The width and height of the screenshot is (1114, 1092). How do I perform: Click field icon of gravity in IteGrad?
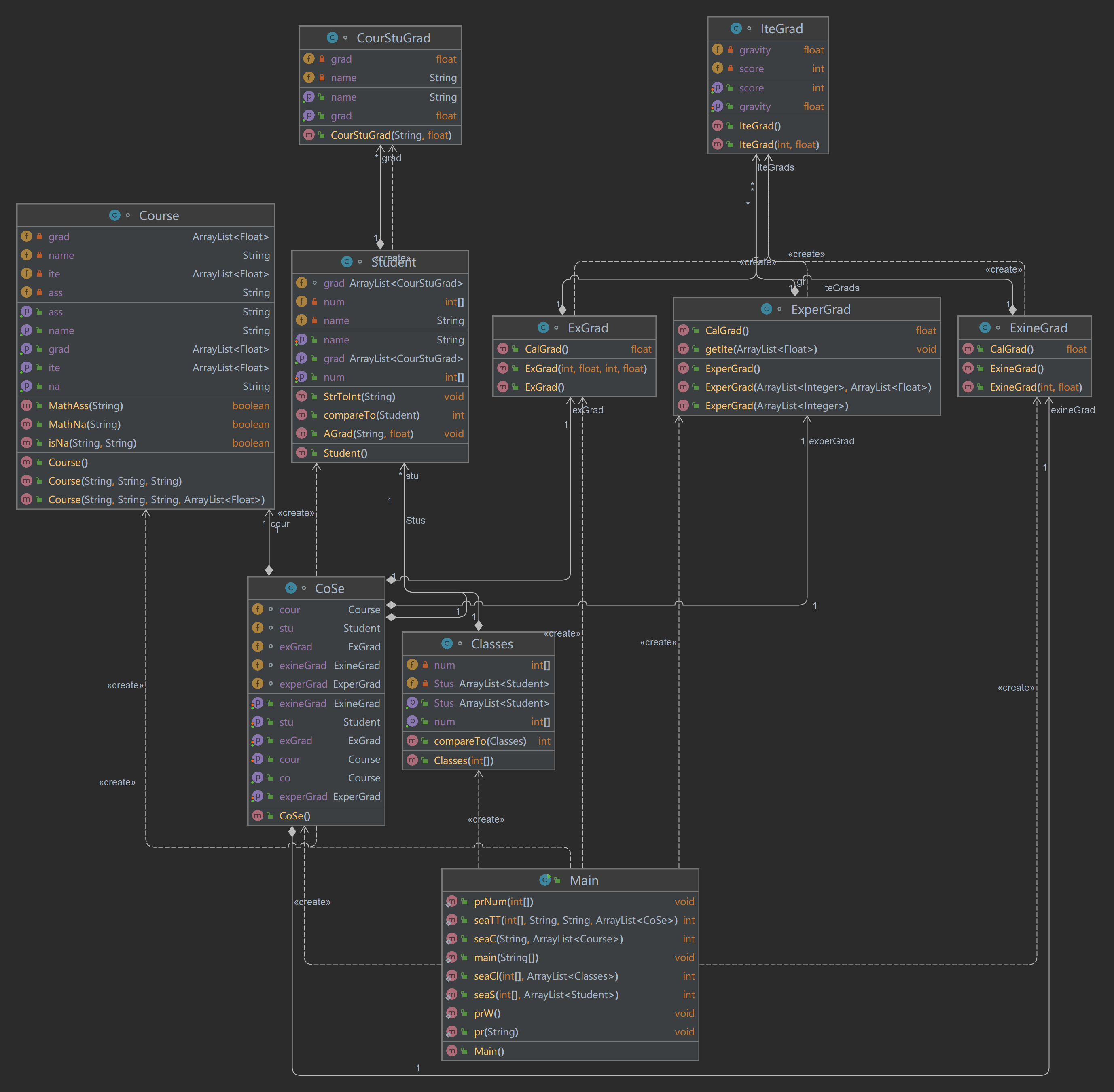point(718,49)
